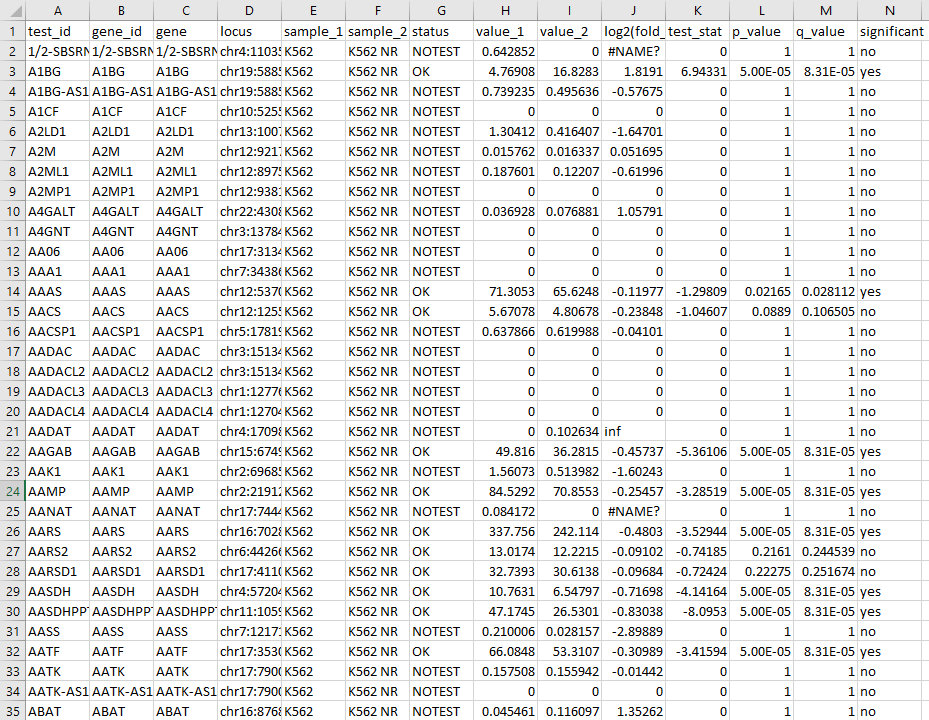
Task: Click the test_stat cell showing -8.0953
Action: [x=697, y=611]
